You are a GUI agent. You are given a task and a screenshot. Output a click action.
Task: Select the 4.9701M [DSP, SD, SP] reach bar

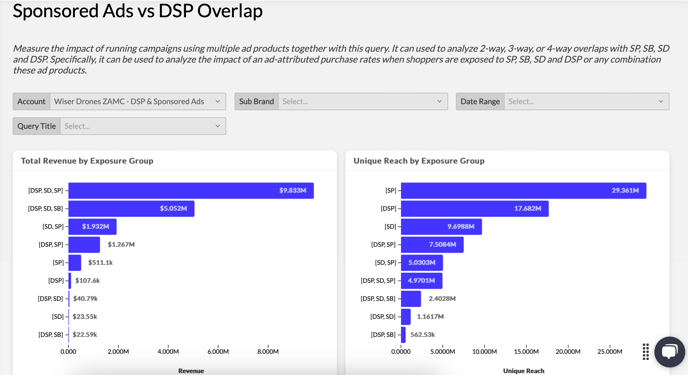point(422,280)
